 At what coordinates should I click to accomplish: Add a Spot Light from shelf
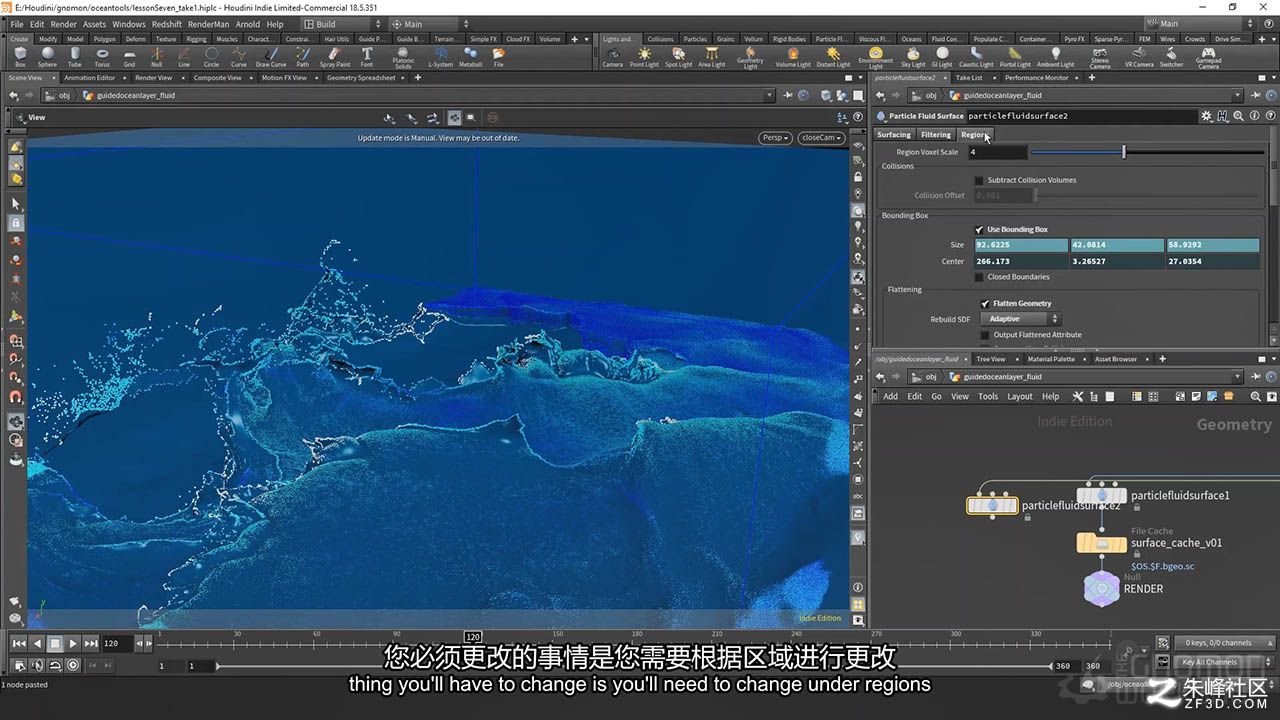(x=678, y=57)
